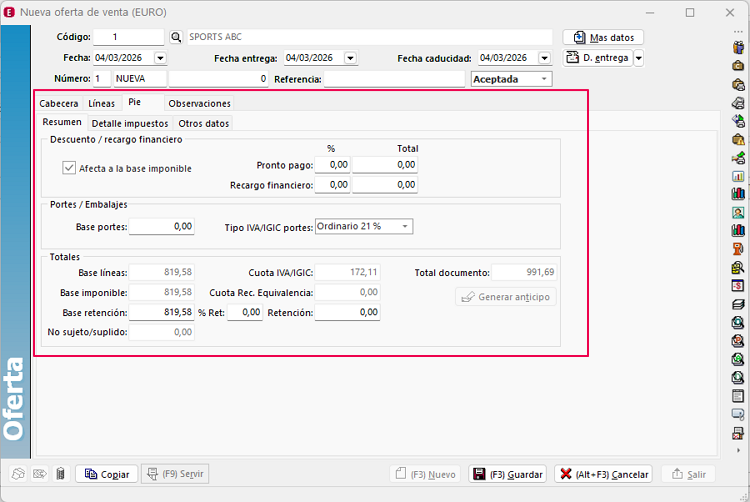This screenshot has width=750, height=502.
Task: Open the Fecha caducidad date dropdown
Action: 544,58
